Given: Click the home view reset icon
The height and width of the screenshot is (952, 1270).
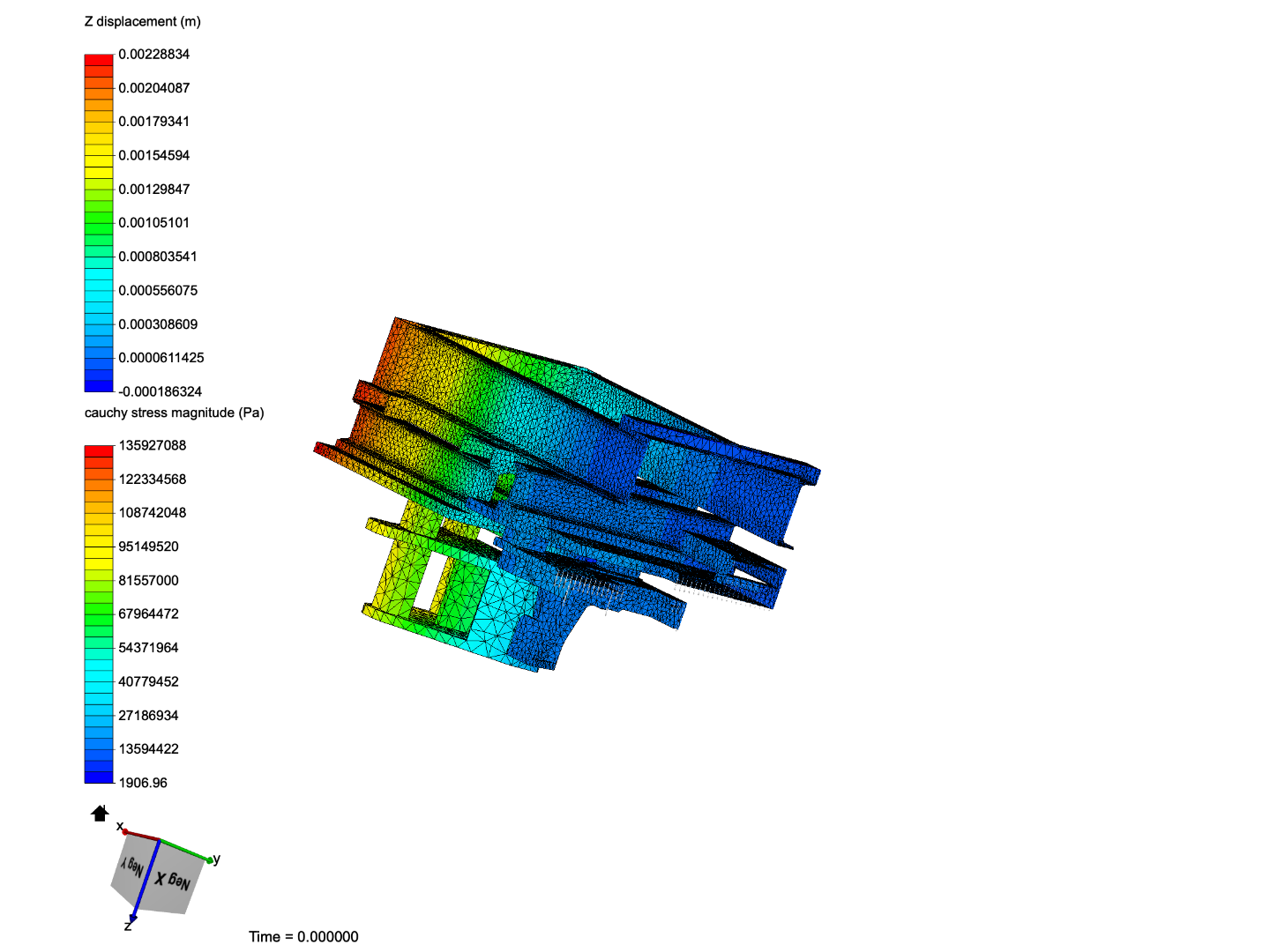Looking at the screenshot, I should coord(100,813).
